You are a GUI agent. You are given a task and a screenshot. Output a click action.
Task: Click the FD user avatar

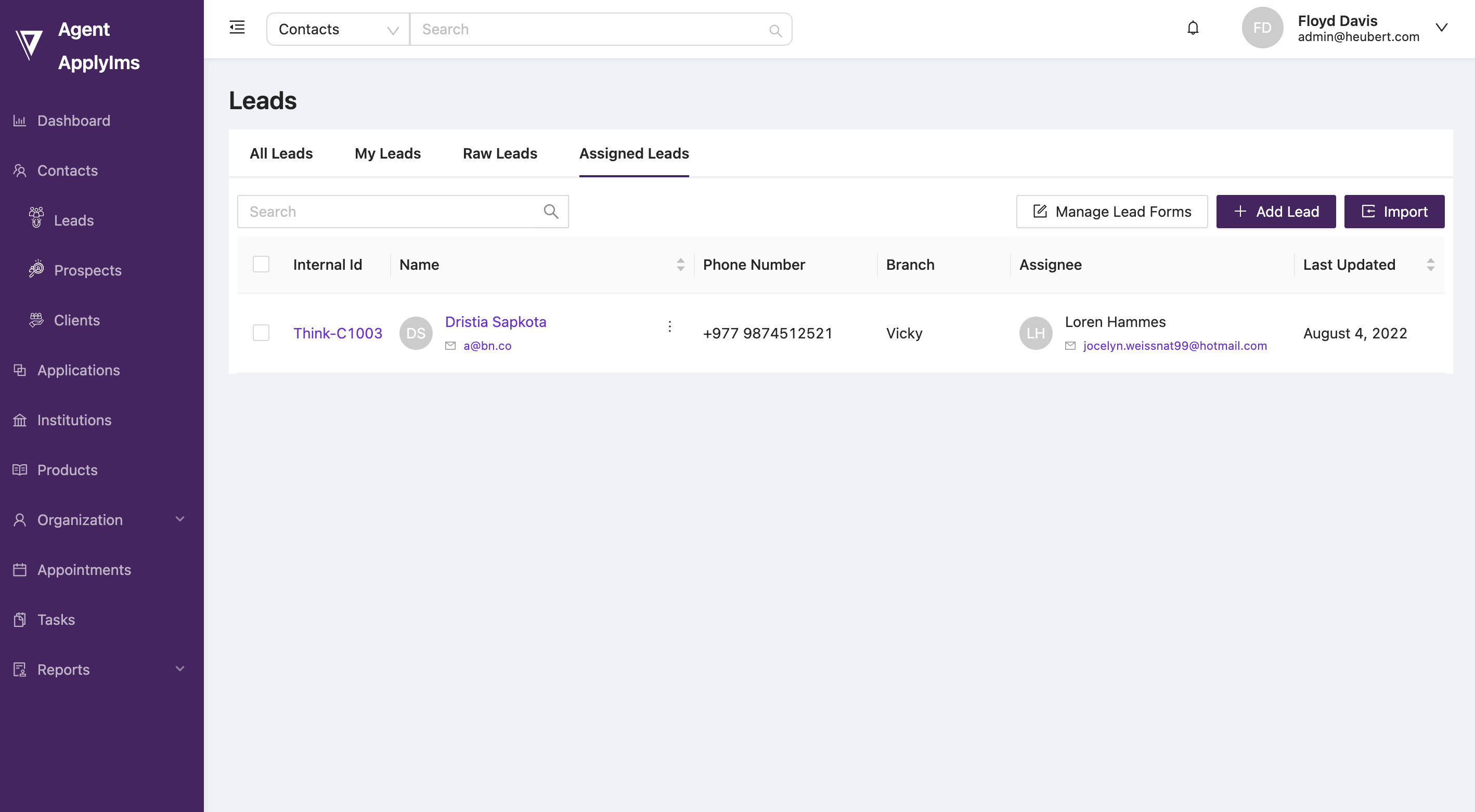click(1262, 28)
